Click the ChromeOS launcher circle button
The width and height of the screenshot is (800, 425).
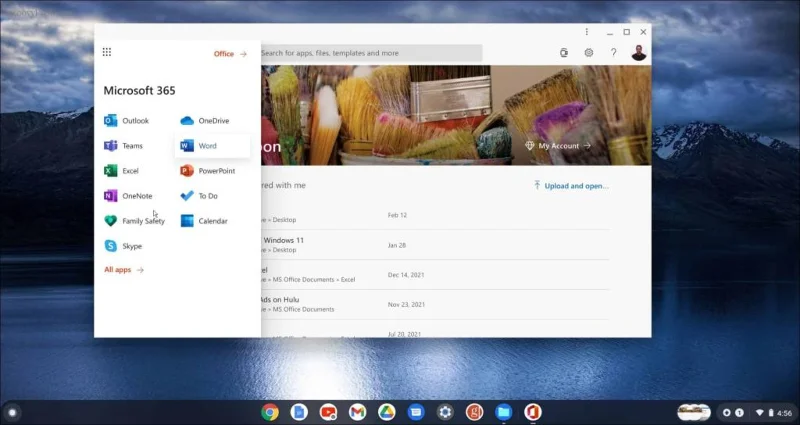click(12, 412)
